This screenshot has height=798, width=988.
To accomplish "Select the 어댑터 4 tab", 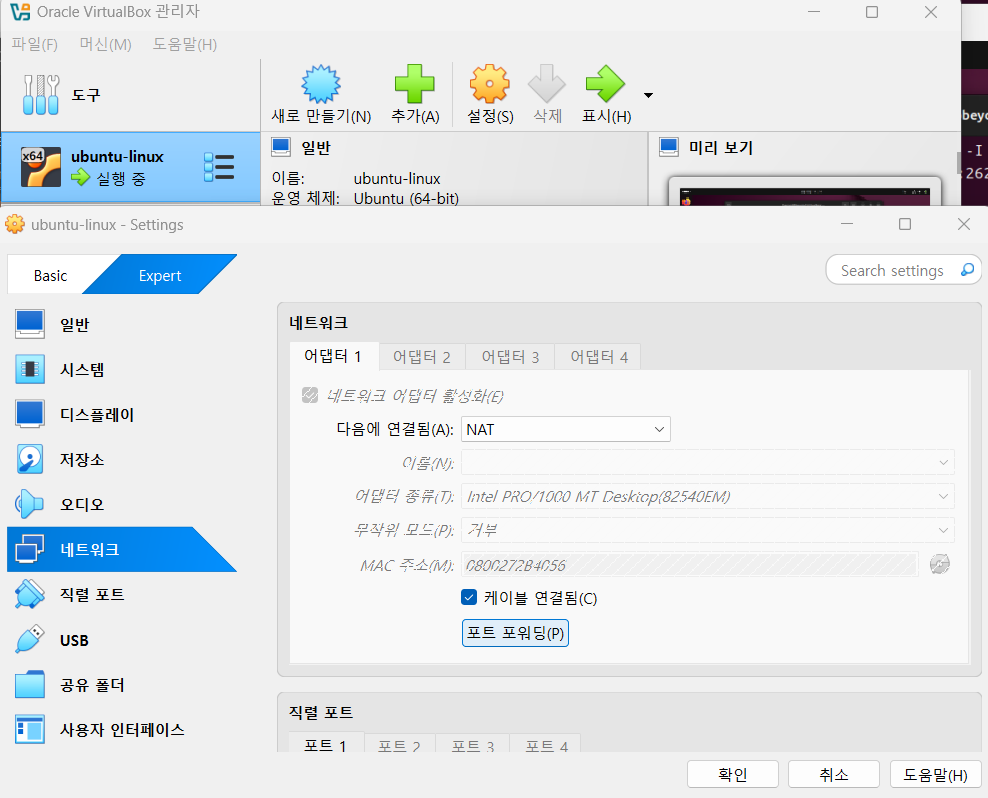I will tap(599, 357).
